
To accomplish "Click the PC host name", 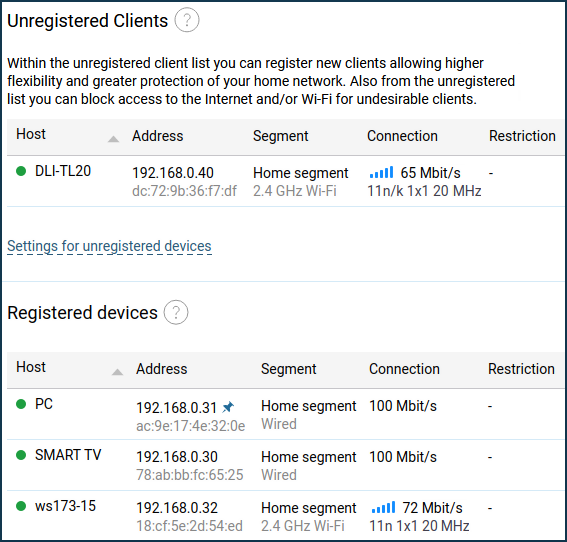I will pos(44,404).
